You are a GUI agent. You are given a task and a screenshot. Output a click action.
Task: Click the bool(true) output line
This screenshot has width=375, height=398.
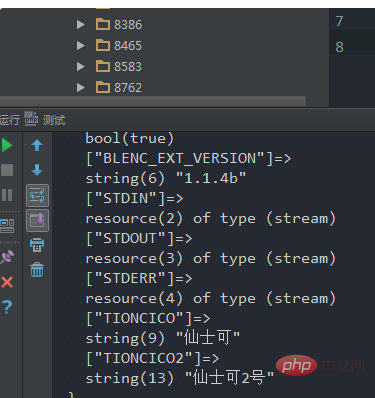point(130,138)
